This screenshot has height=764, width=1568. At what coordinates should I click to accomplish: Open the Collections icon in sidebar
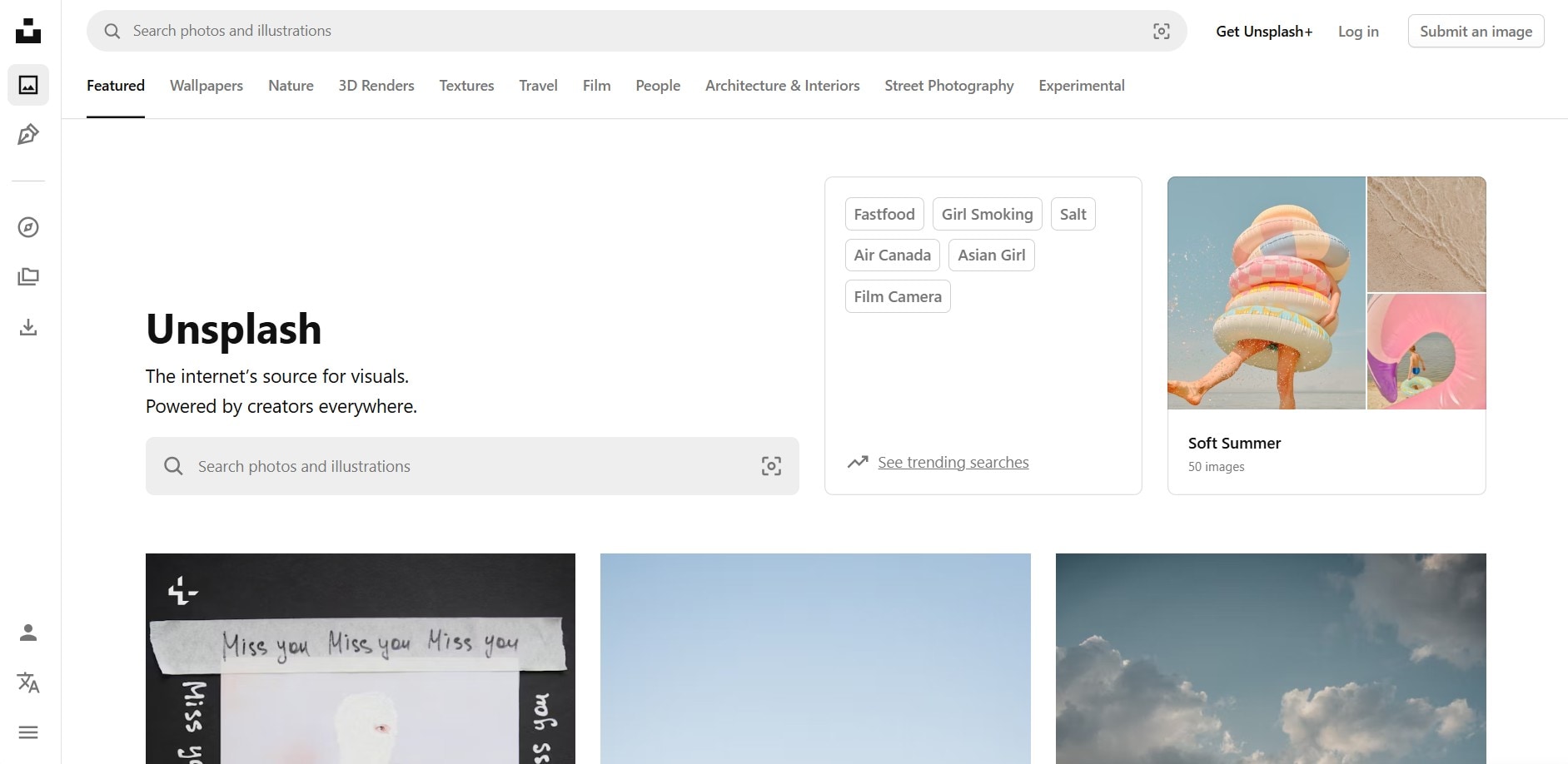[28, 276]
